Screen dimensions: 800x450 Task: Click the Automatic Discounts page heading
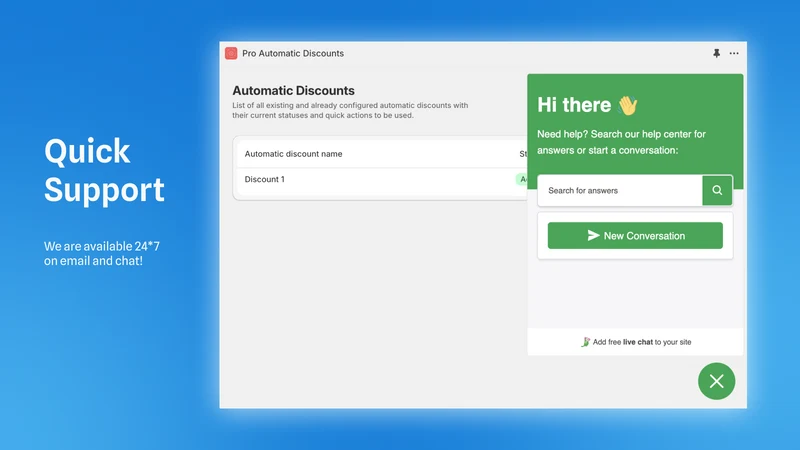(293, 90)
